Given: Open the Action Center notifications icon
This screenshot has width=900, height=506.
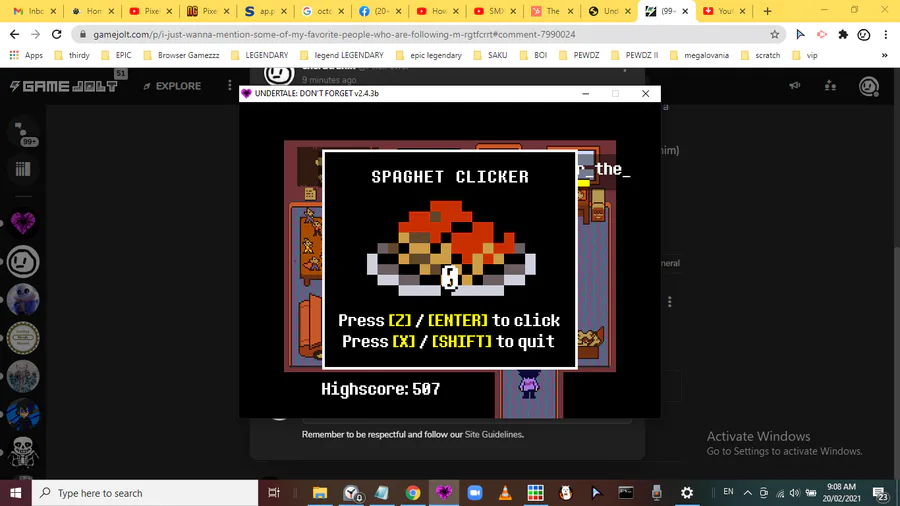Looking at the screenshot, I should tap(880, 493).
